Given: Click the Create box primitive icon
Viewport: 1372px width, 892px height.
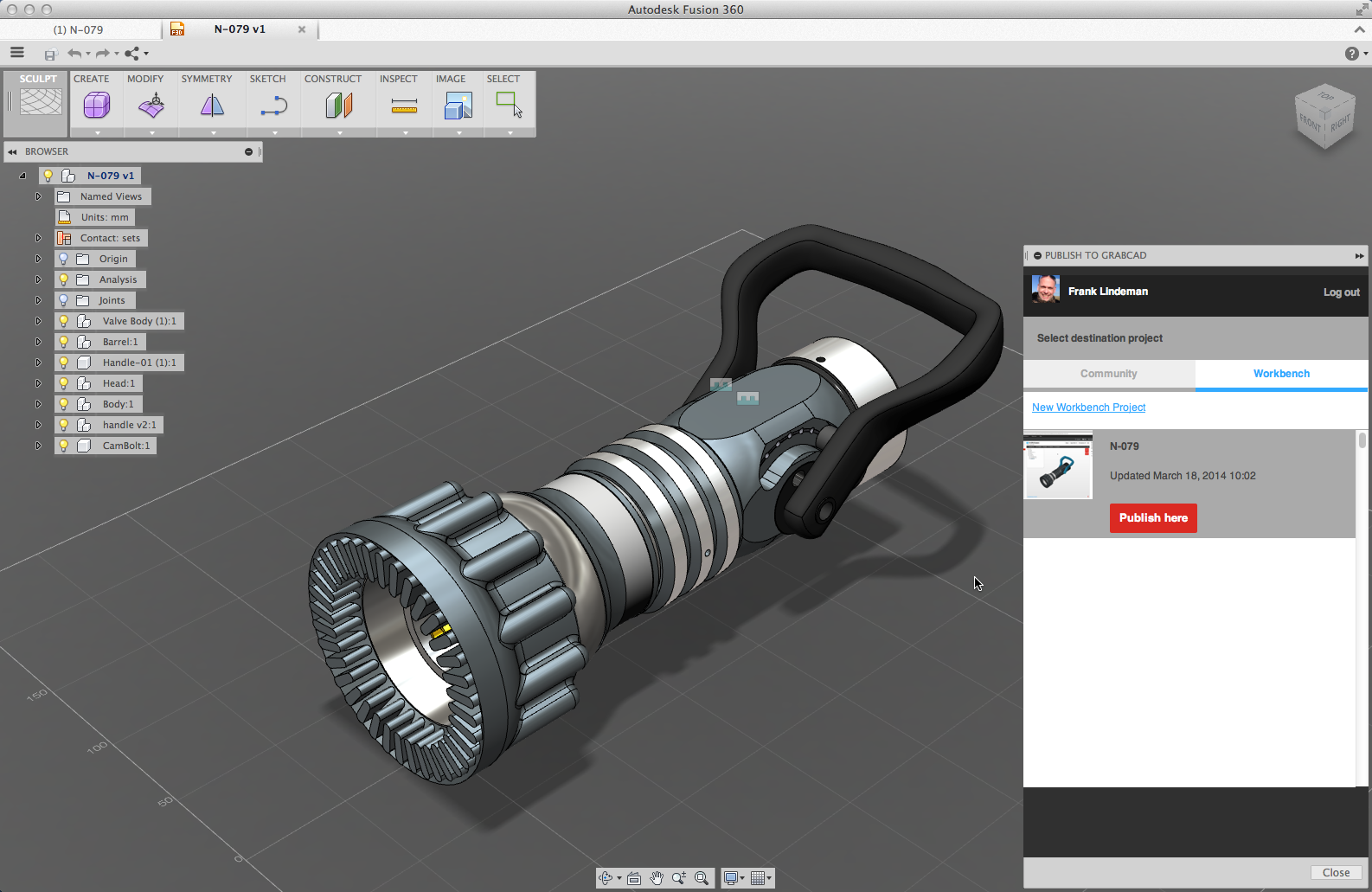Looking at the screenshot, I should click(x=96, y=106).
